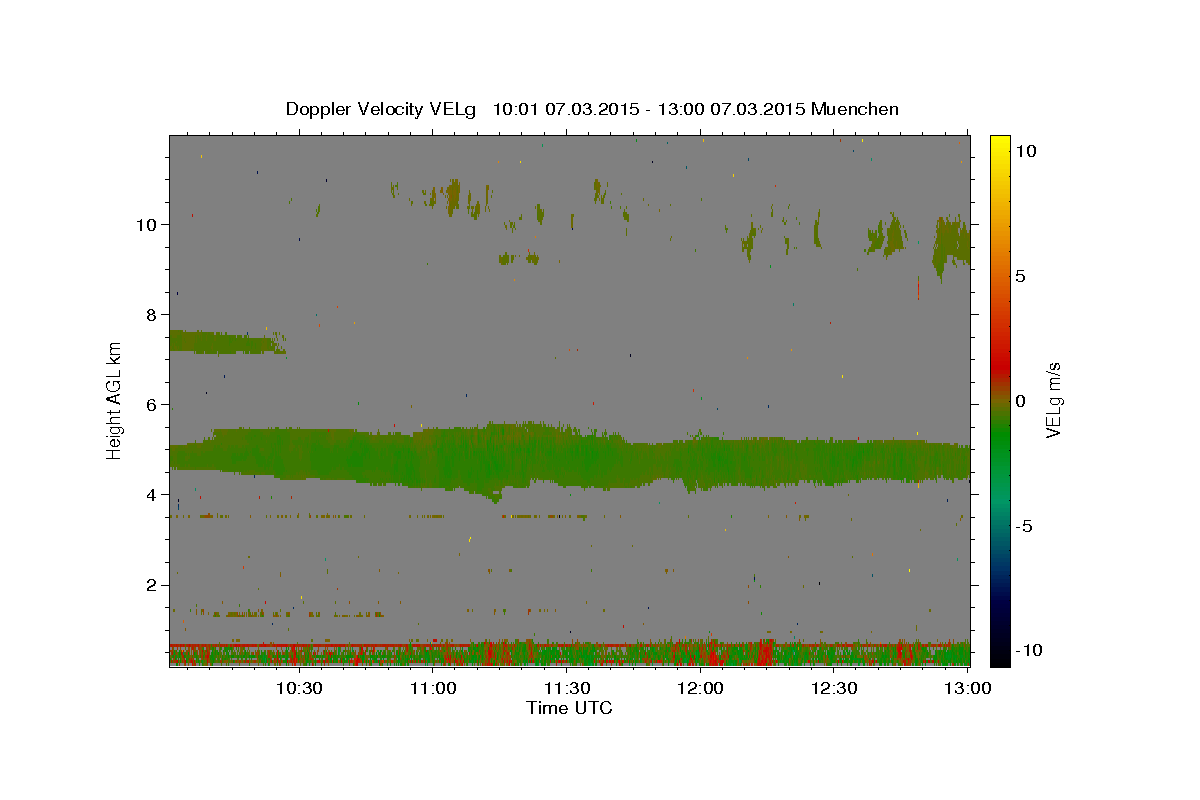Click the 13:00 time tick label
1200x800 pixels.
[x=967, y=688]
